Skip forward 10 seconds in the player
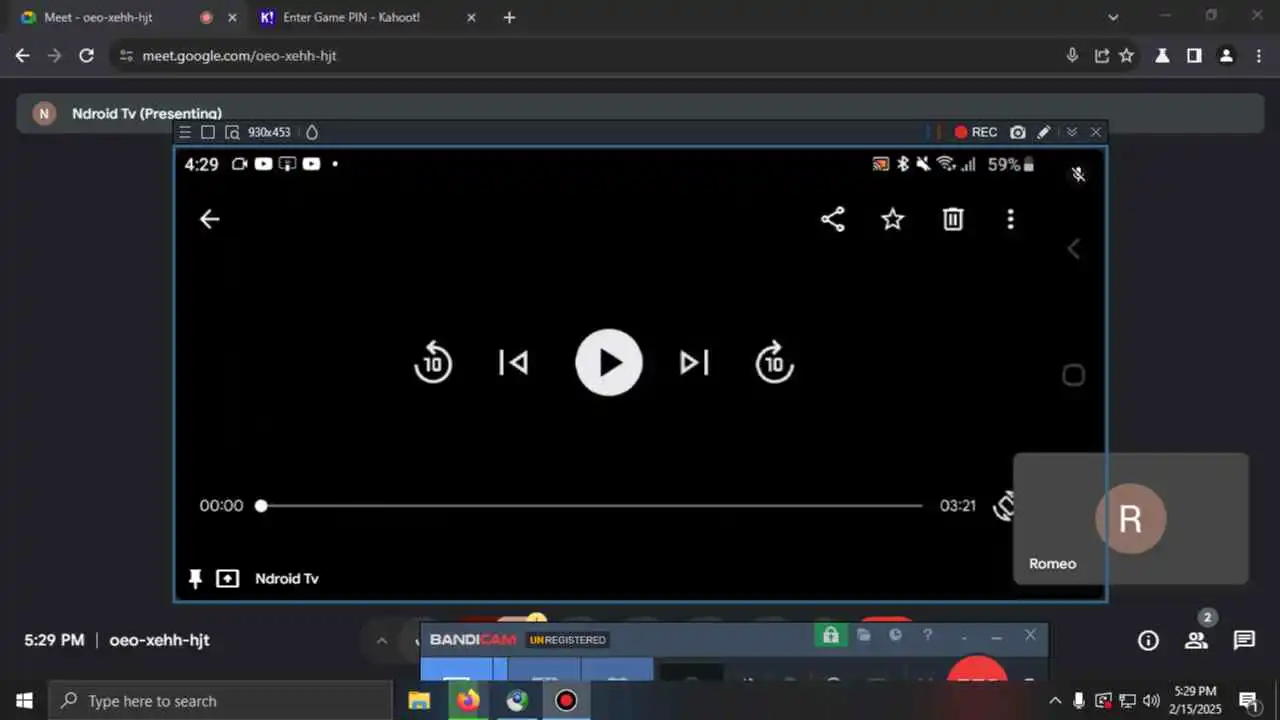The image size is (1280, 720). 774,362
